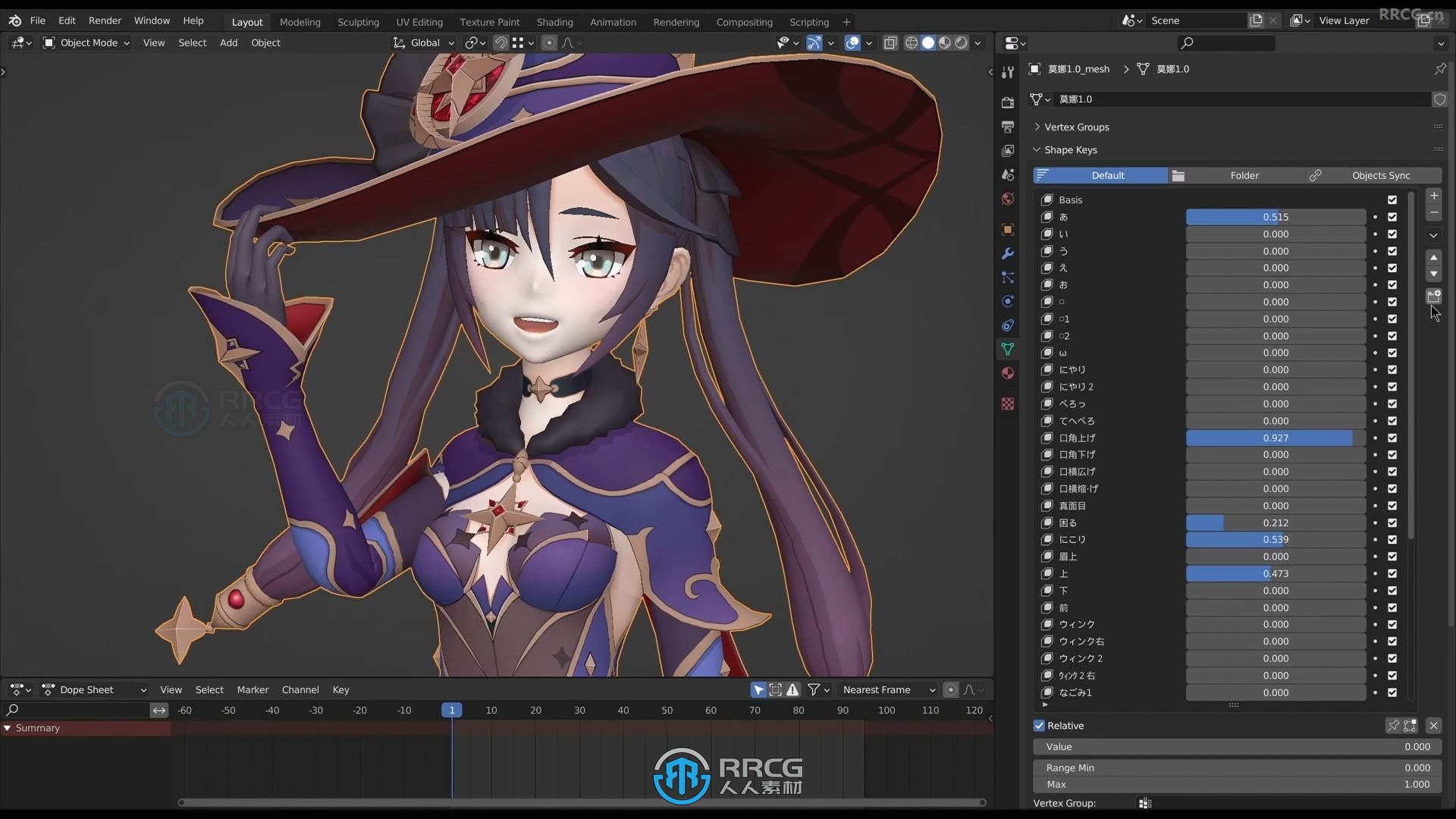This screenshot has height=819, width=1456.
Task: Open the File menu
Action: pos(37,20)
